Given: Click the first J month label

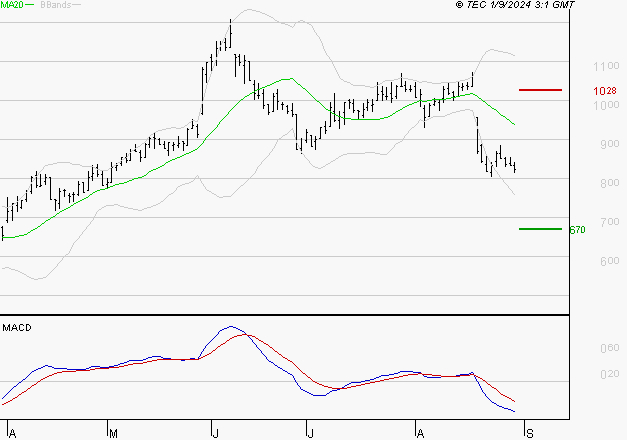Looking at the screenshot, I should (x=216, y=434).
